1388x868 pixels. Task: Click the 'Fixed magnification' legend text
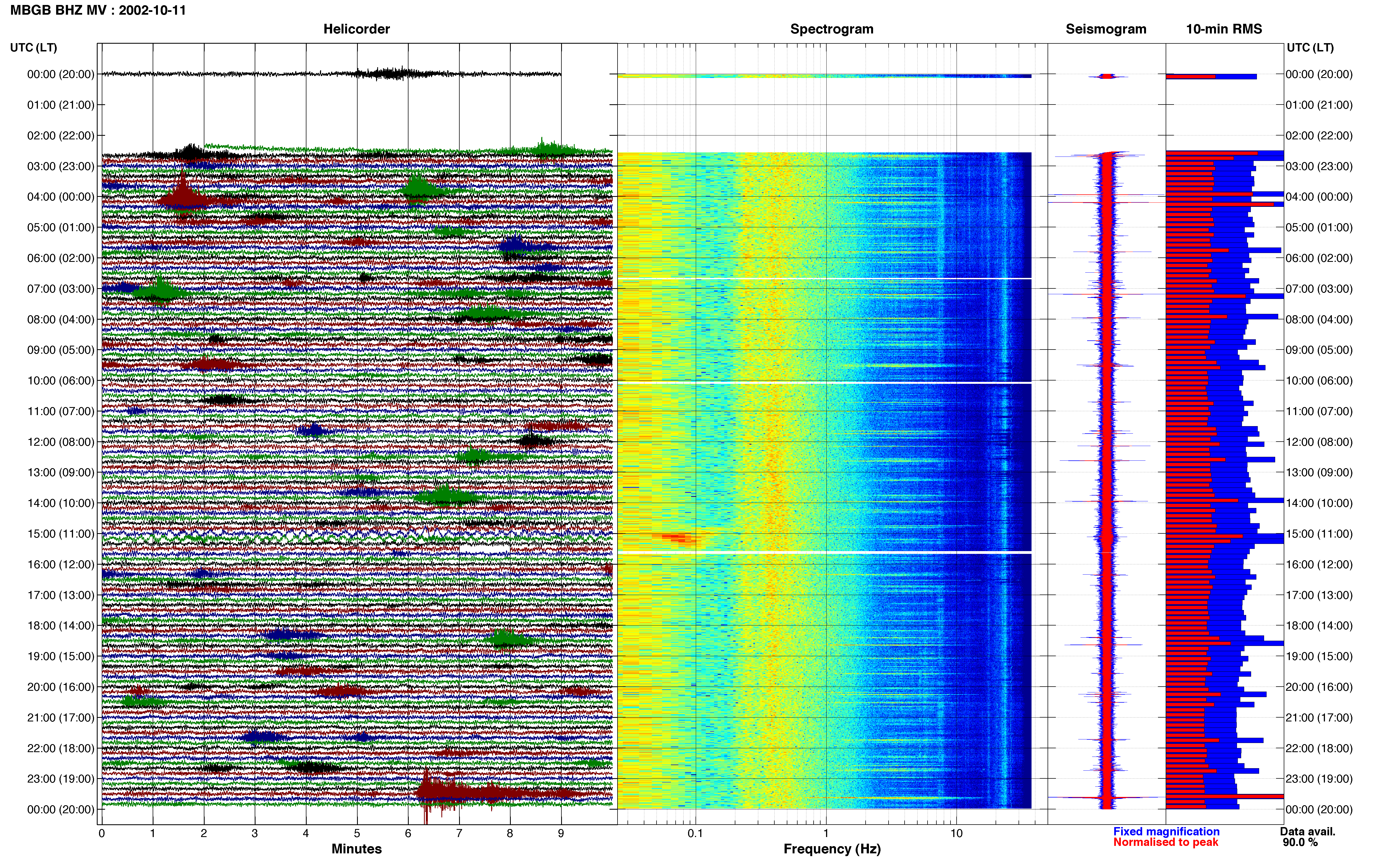coord(1166,831)
